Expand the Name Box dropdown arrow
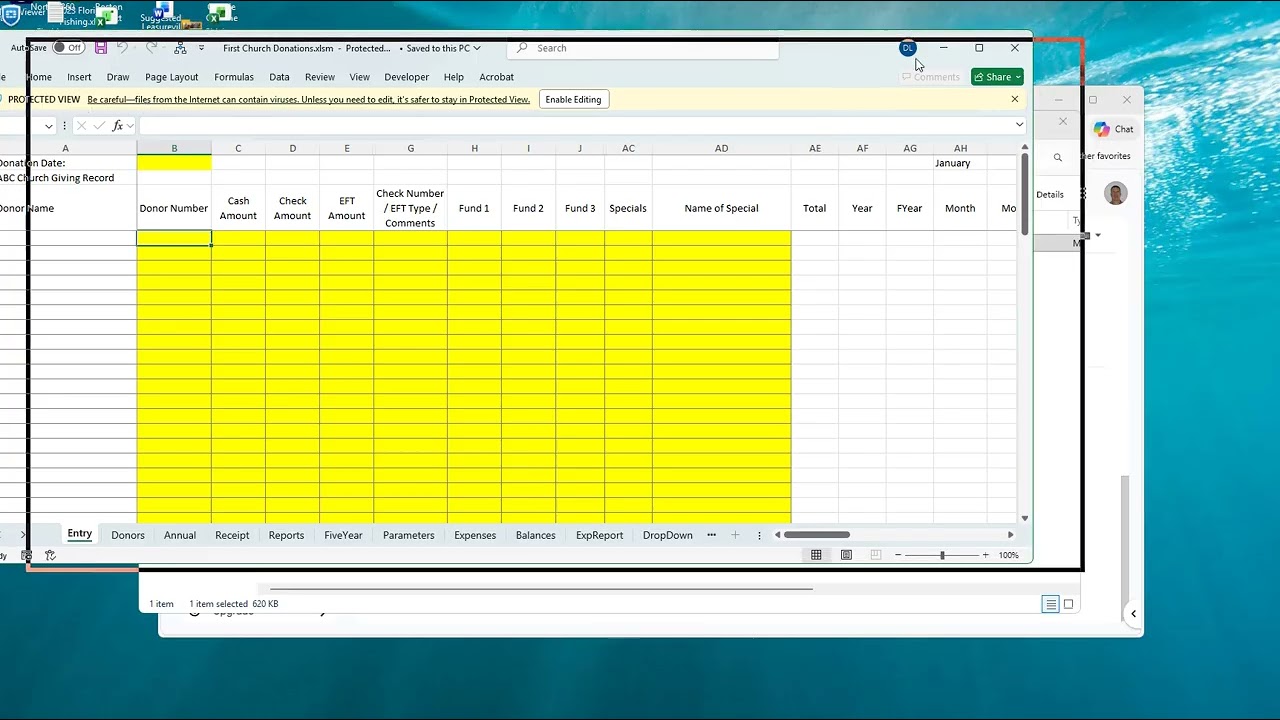Viewport: 1280px width, 720px height. (48, 126)
